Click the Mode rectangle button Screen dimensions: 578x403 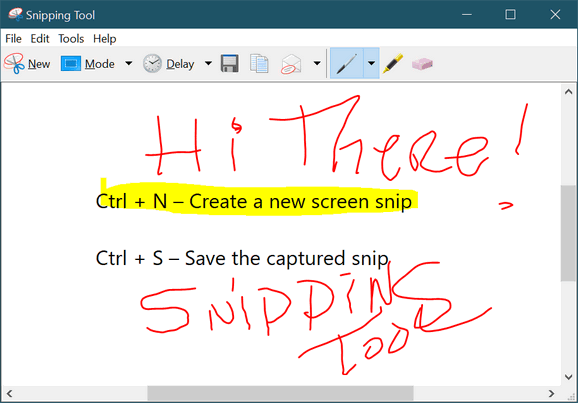click(88, 64)
